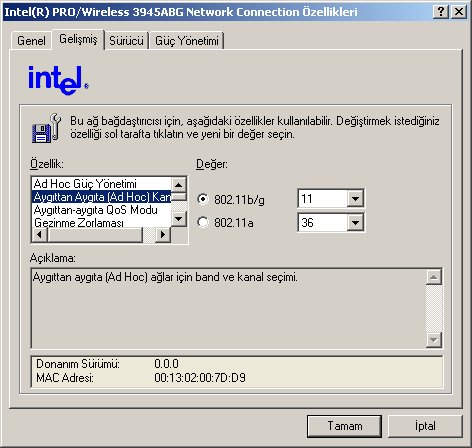Viewport: 472px width, 448px height.
Task: Confirm with the Tamam button
Action: 345,426
